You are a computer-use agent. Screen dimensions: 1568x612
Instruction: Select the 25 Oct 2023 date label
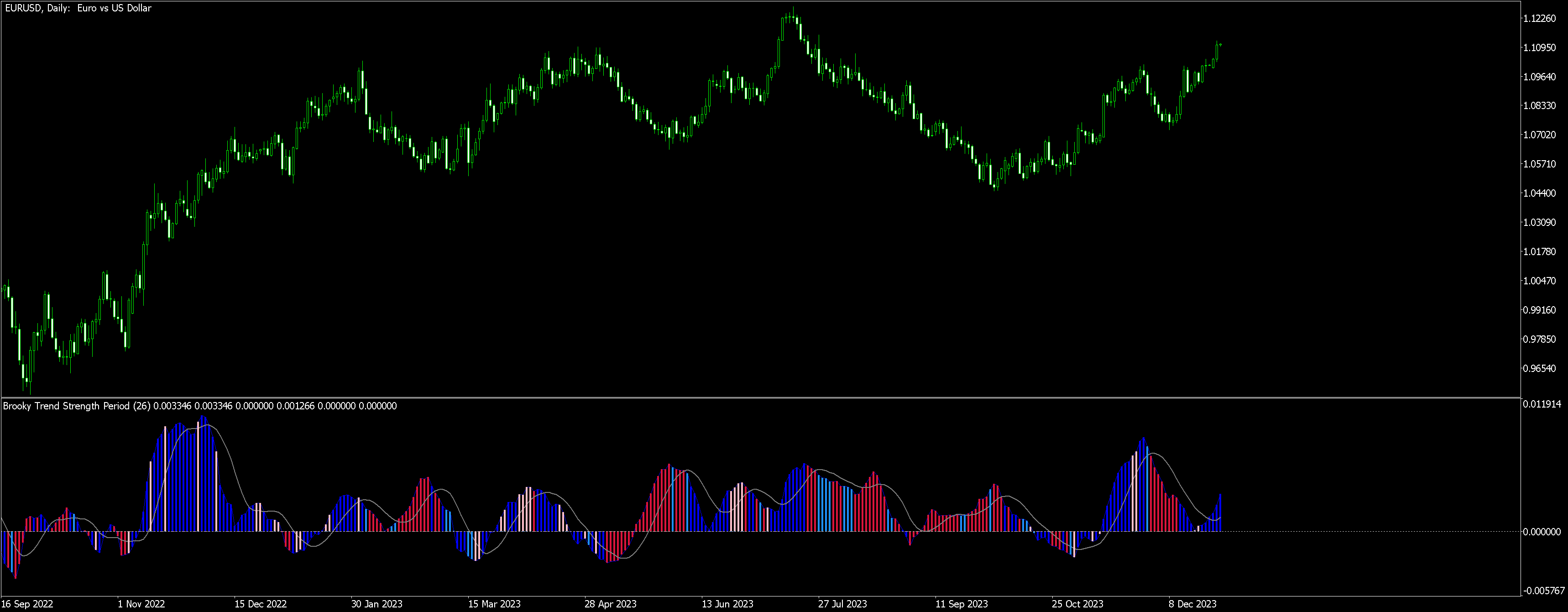tap(1077, 604)
